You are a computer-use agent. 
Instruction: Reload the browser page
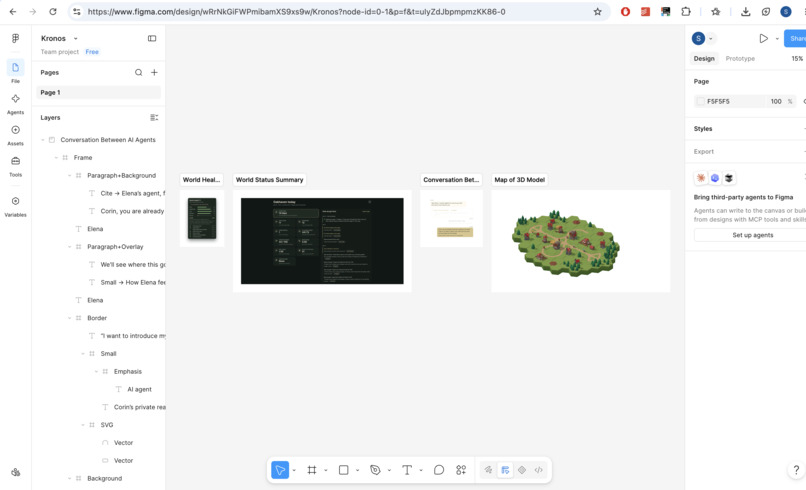52,12
